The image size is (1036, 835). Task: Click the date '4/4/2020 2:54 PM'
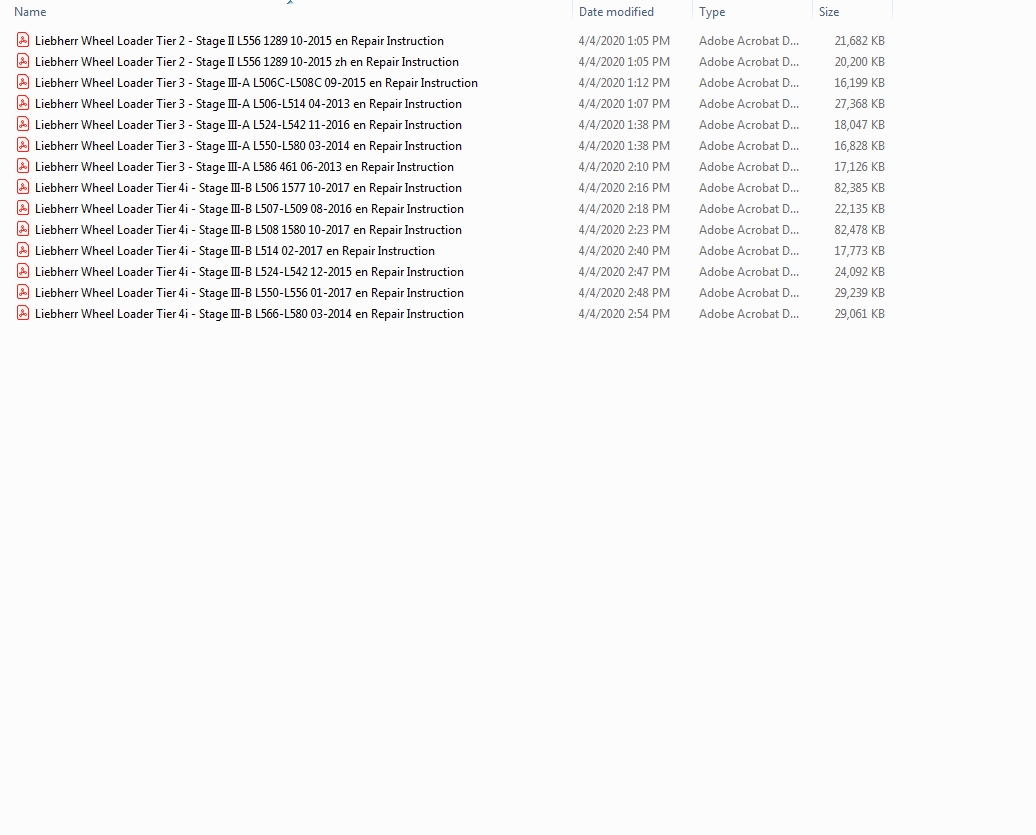click(624, 314)
